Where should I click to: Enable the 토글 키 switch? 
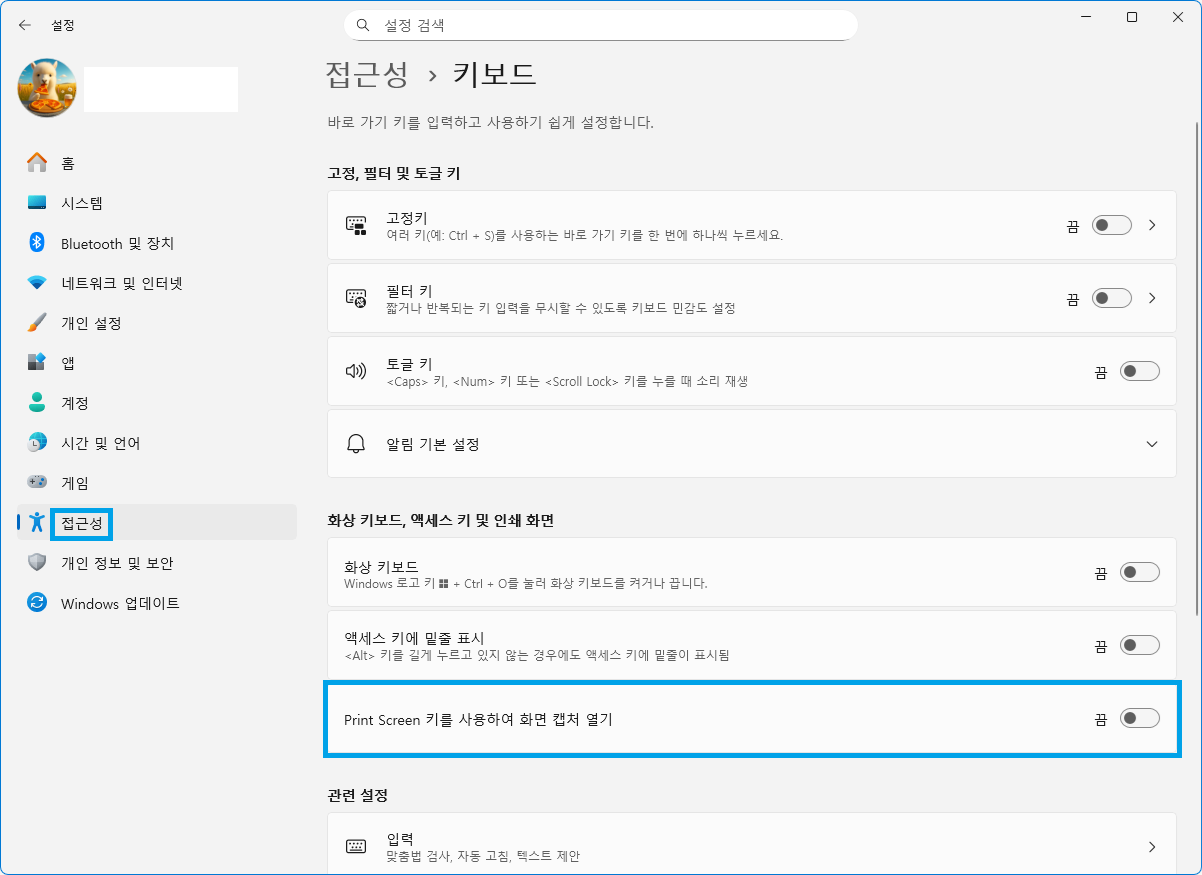pyautogui.click(x=1140, y=371)
